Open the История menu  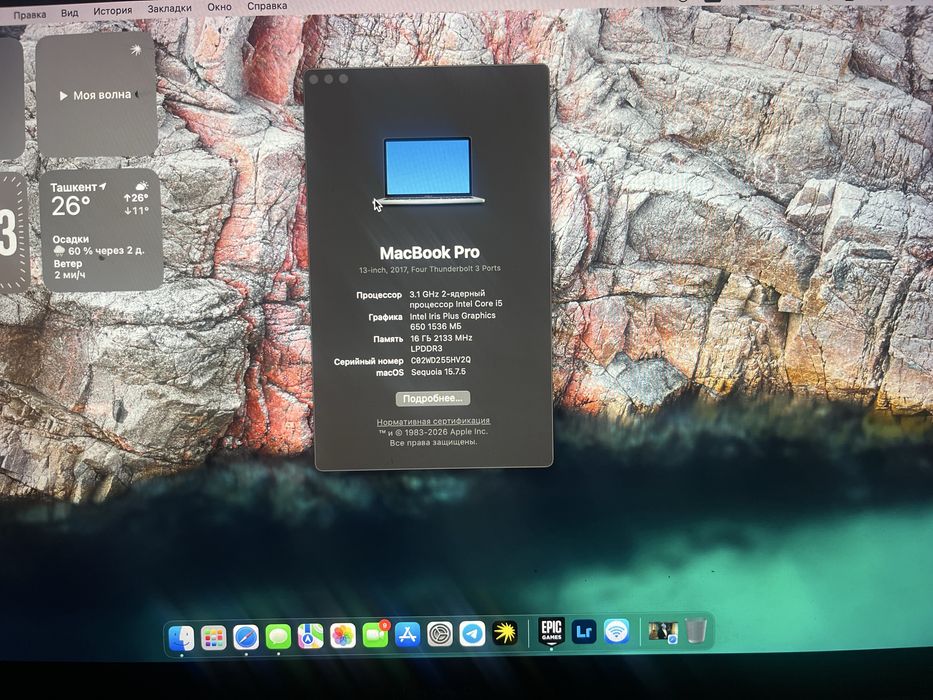112,10
